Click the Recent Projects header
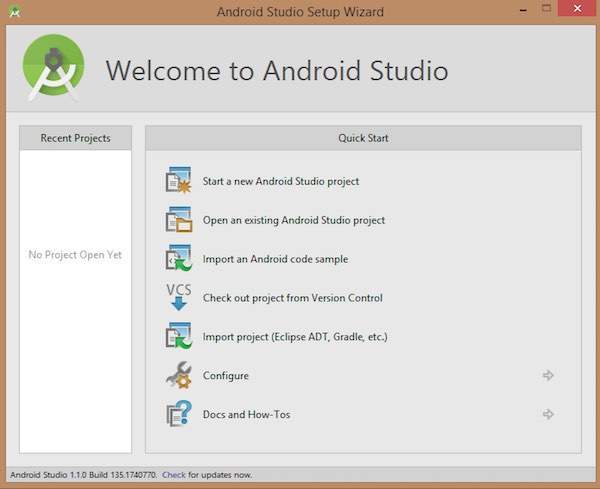 (x=75, y=138)
